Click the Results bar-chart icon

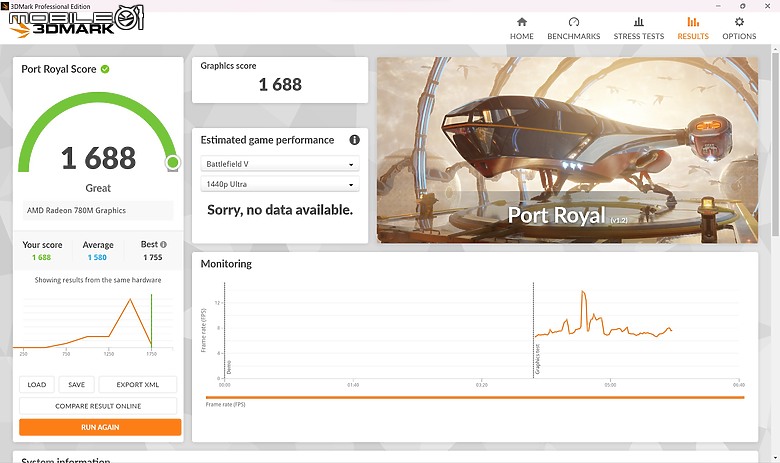tap(693, 22)
